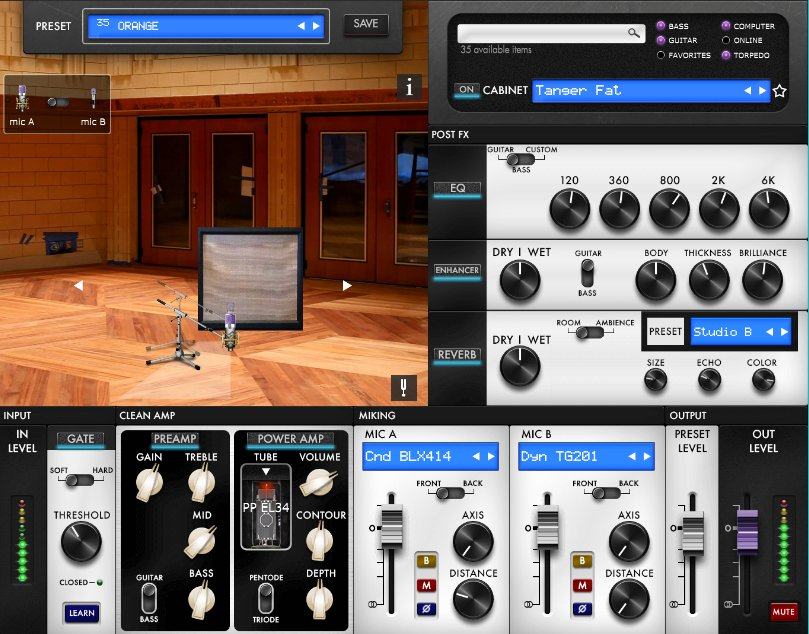Mark cabinet as favorite with the star
The image size is (809, 634).
pyautogui.click(x=780, y=91)
